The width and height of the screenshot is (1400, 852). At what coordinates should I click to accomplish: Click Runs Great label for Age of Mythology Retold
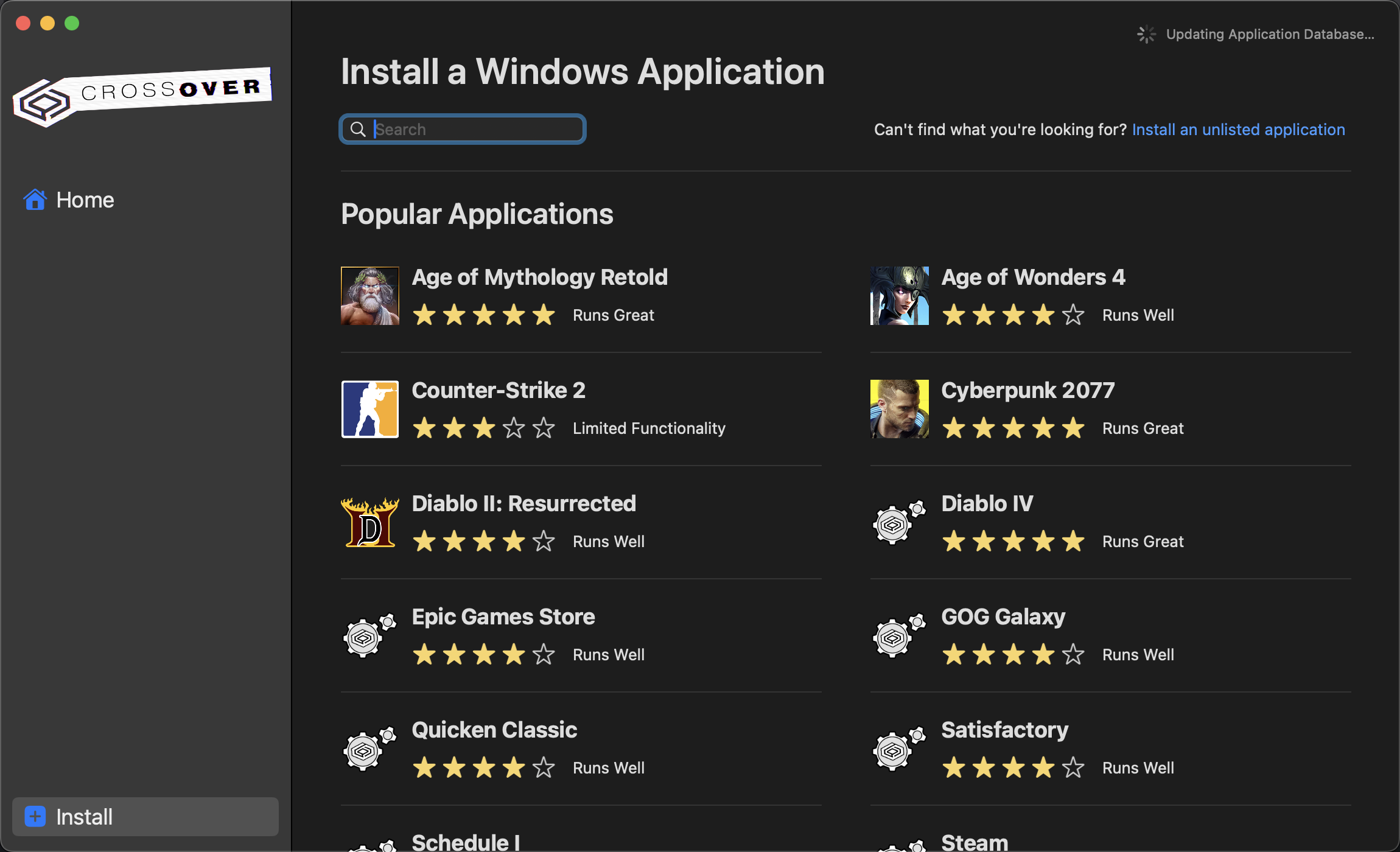[614, 315]
